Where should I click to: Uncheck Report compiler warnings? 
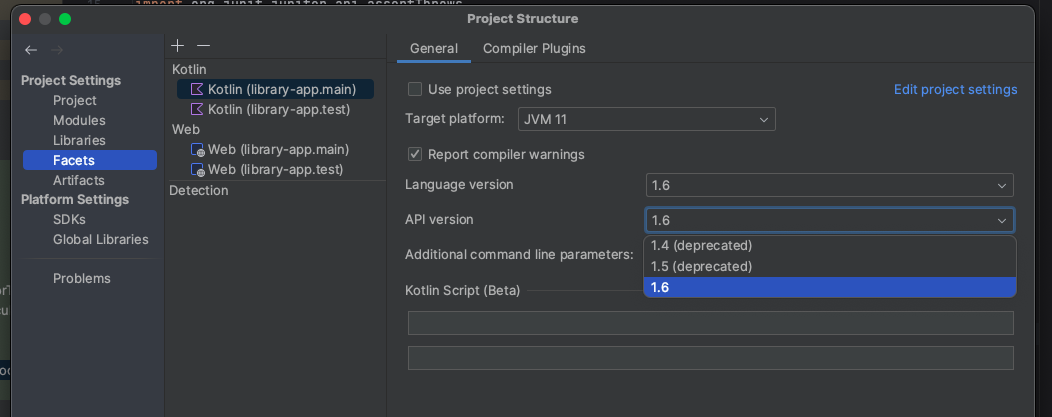click(x=415, y=154)
